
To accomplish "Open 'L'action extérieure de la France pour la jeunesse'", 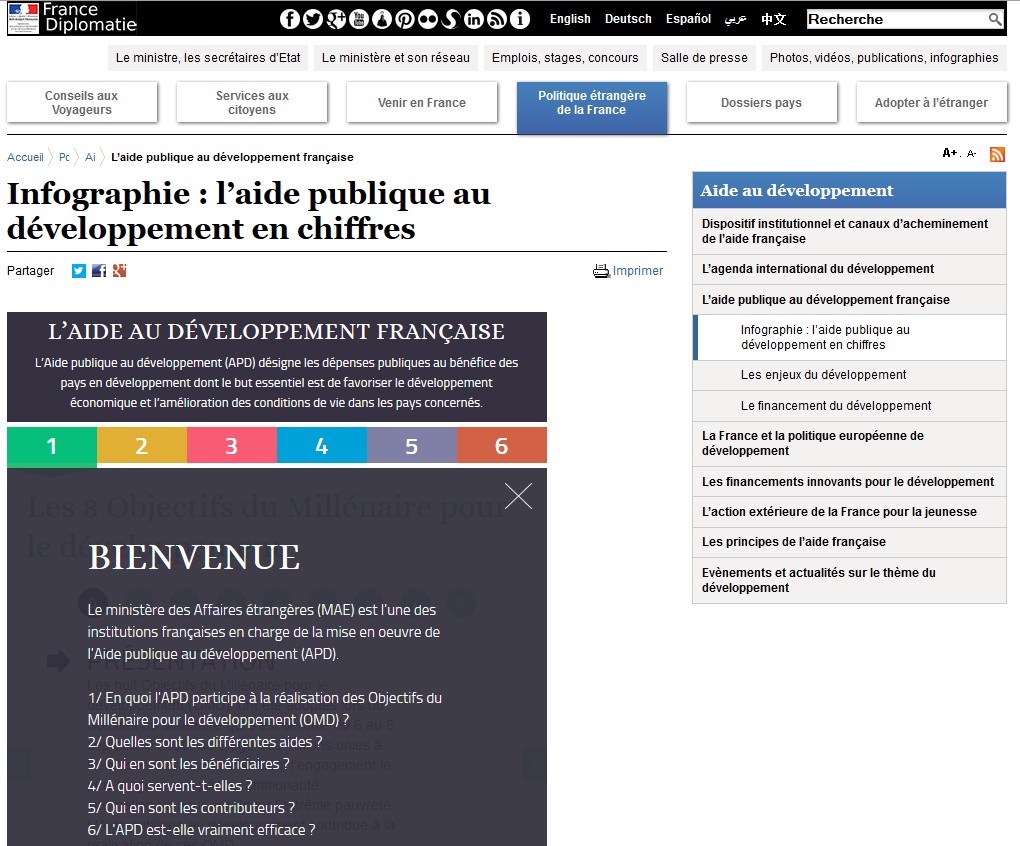I will tap(850, 512).
